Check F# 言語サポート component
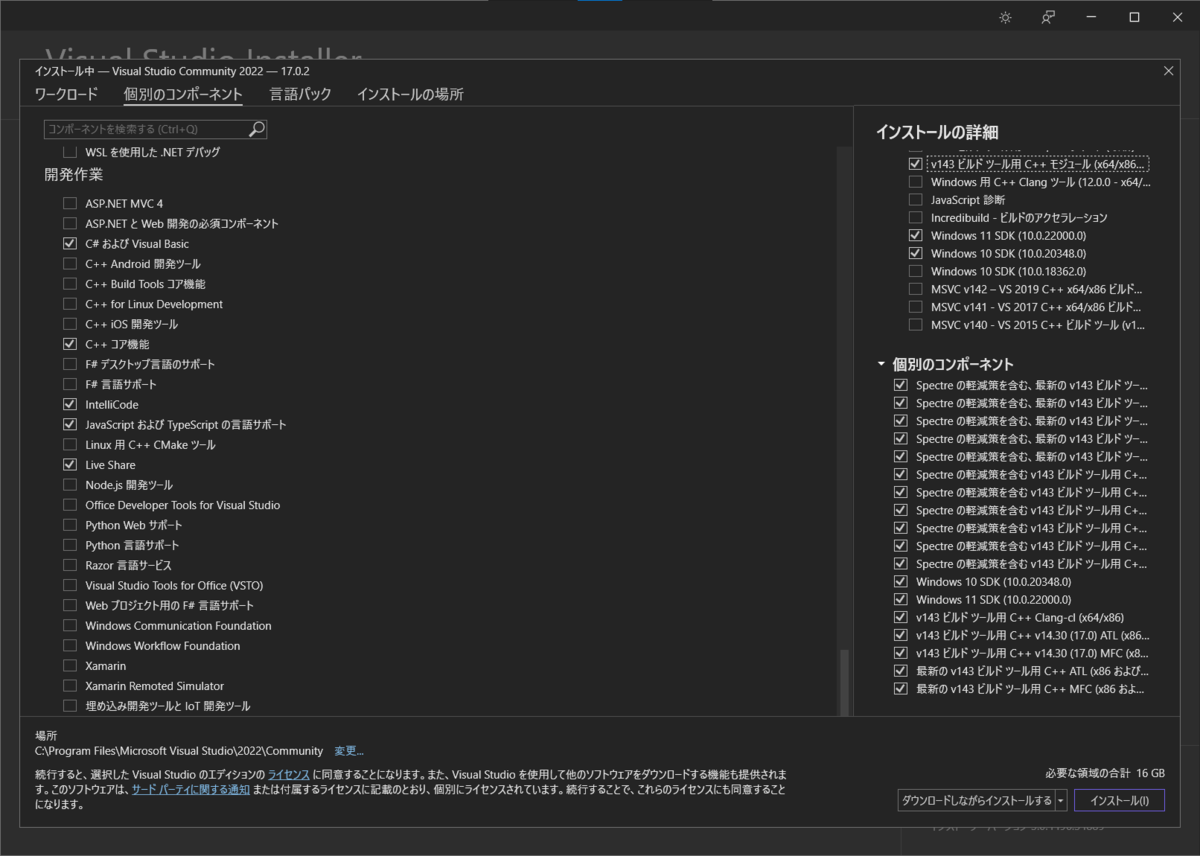The width and height of the screenshot is (1200, 856). (x=70, y=384)
